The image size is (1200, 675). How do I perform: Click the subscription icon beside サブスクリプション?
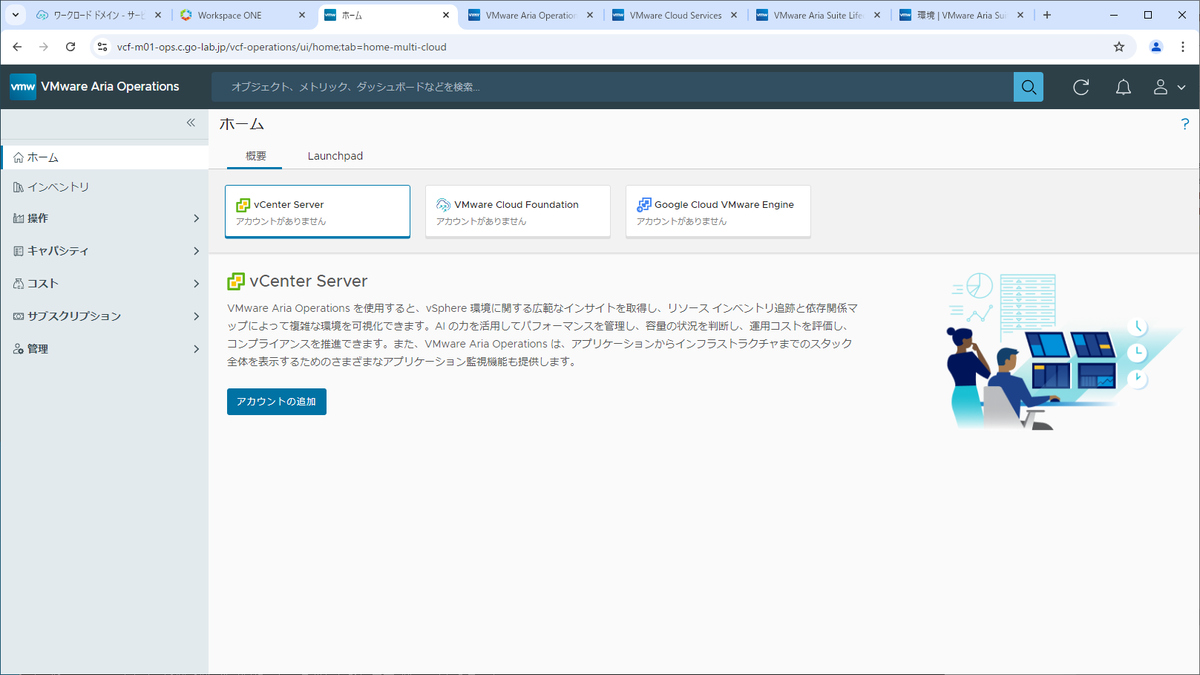pyautogui.click(x=18, y=316)
